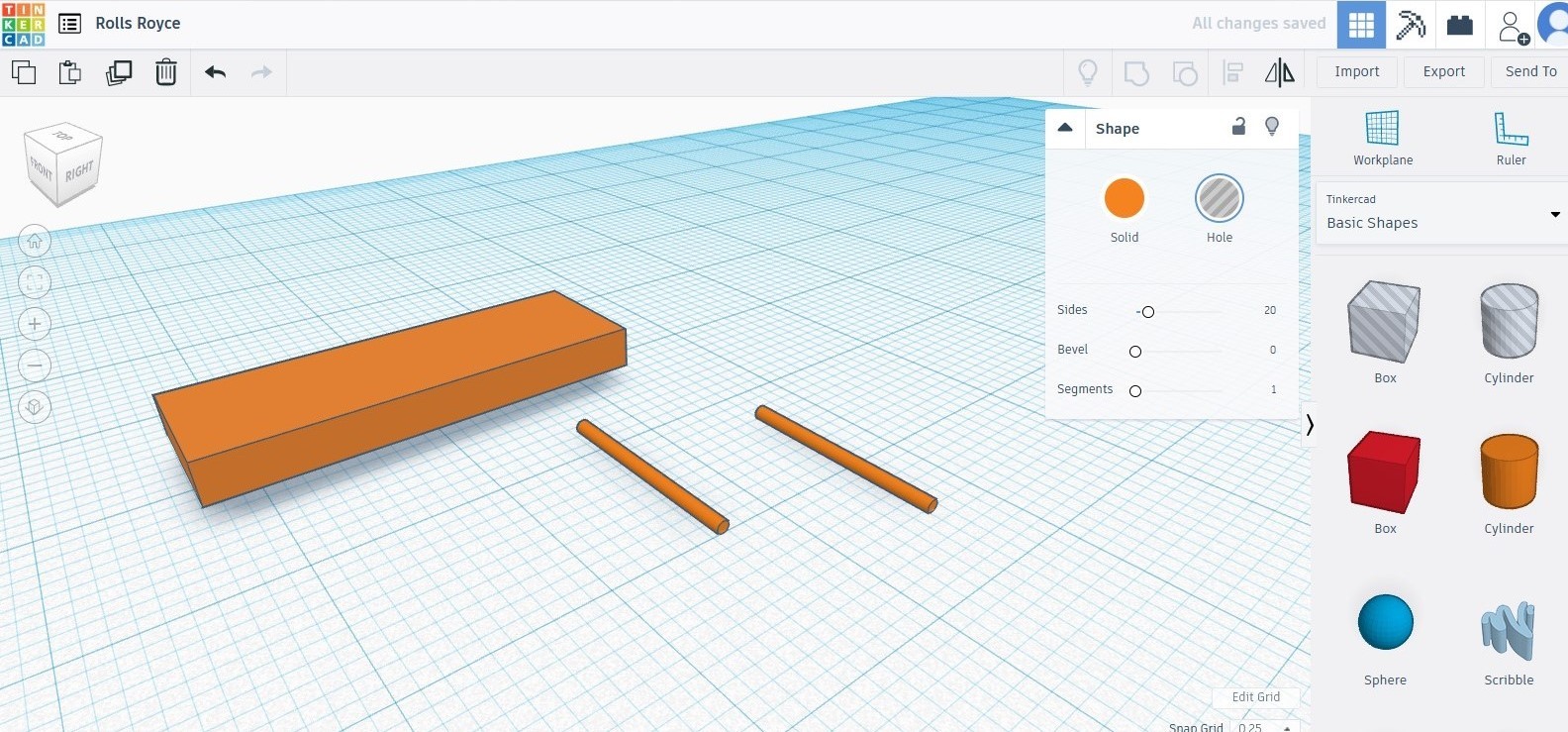
Task: Switch to orthographic or perspective view
Action: pyautogui.click(x=35, y=407)
